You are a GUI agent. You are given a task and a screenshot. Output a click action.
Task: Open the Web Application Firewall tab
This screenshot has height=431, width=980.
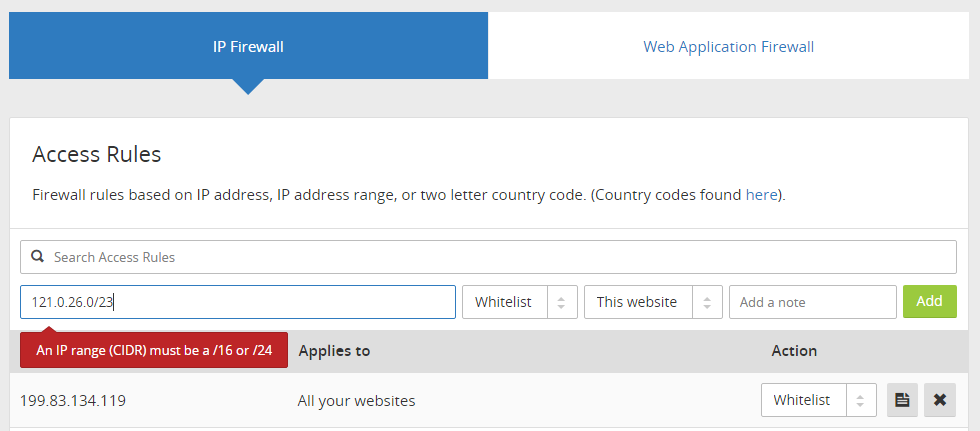pos(728,46)
